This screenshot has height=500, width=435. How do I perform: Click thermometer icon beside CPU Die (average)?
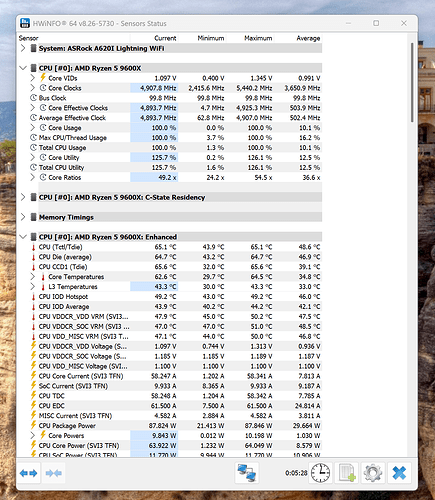[x=33, y=257]
